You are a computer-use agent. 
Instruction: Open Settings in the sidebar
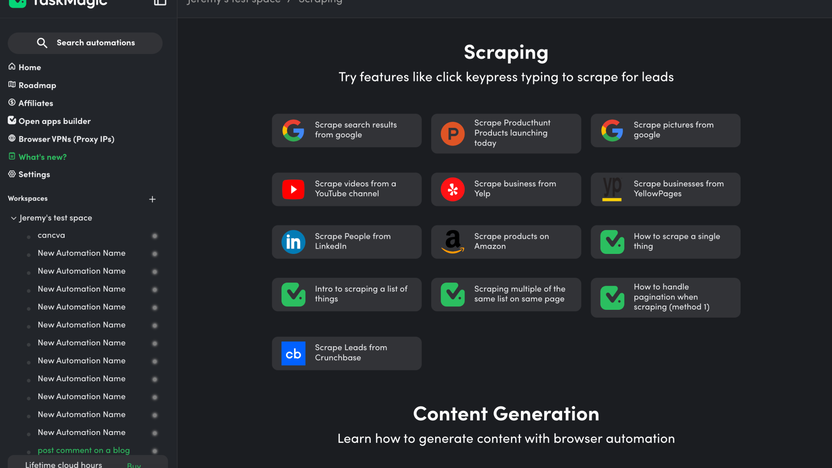[x=34, y=175]
